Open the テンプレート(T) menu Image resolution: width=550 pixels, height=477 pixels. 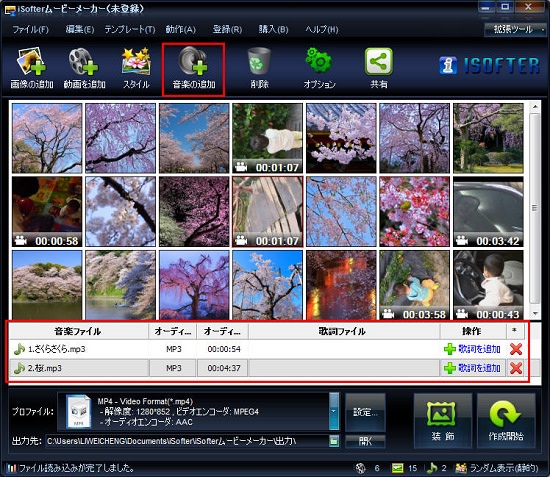click(130, 29)
